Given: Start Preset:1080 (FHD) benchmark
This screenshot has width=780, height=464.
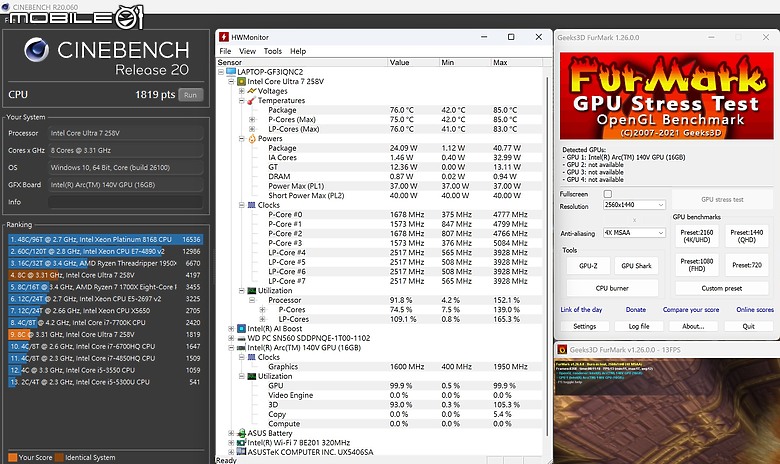Looking at the screenshot, I should pos(697,265).
